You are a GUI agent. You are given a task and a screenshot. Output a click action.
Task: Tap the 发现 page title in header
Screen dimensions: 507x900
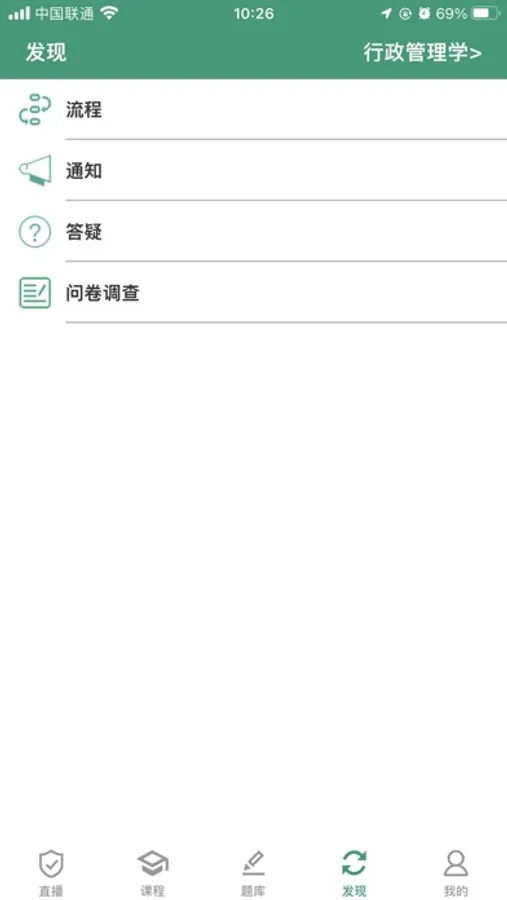(x=46, y=52)
